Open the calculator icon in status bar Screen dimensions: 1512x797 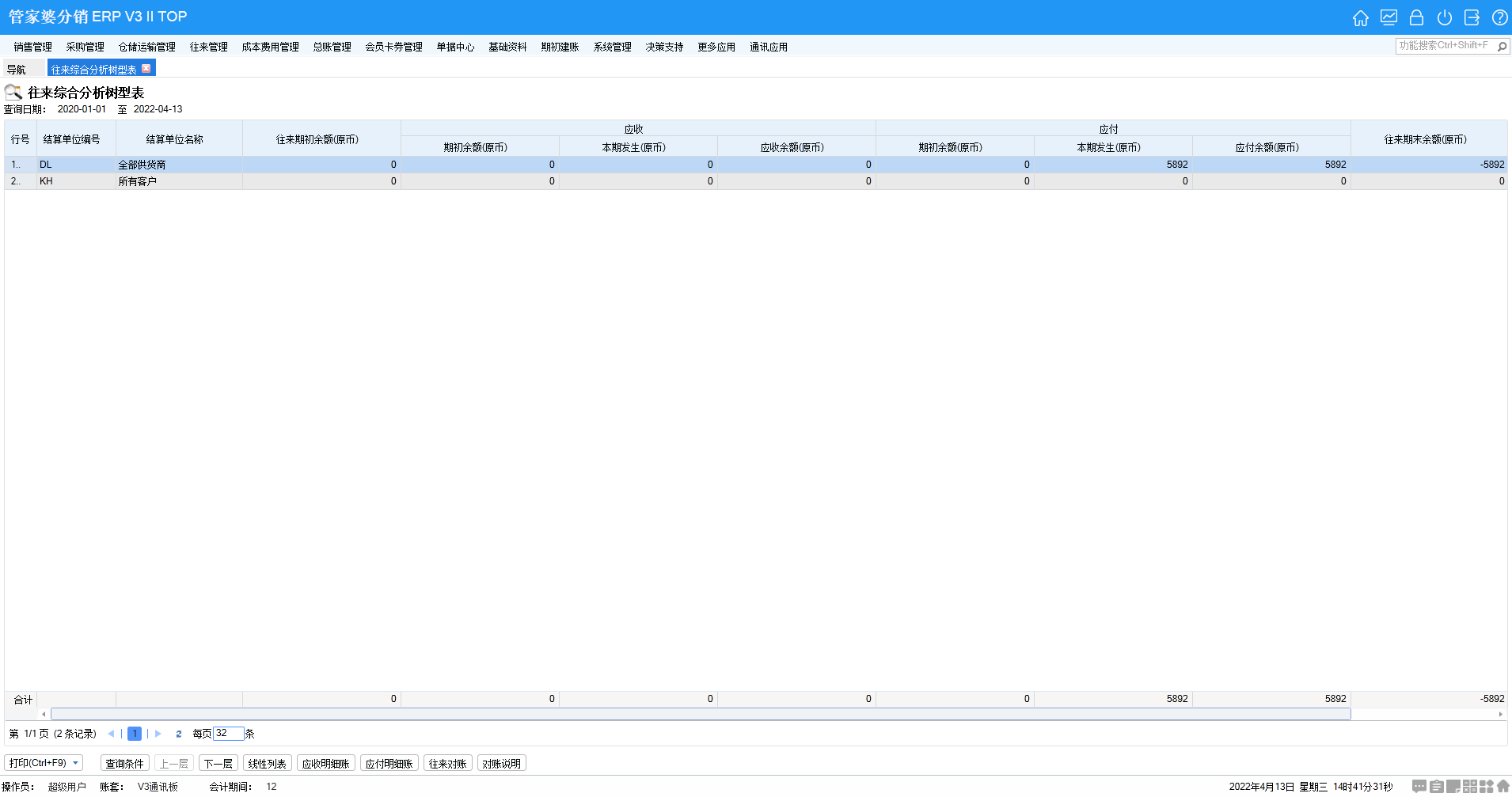tap(1470, 786)
